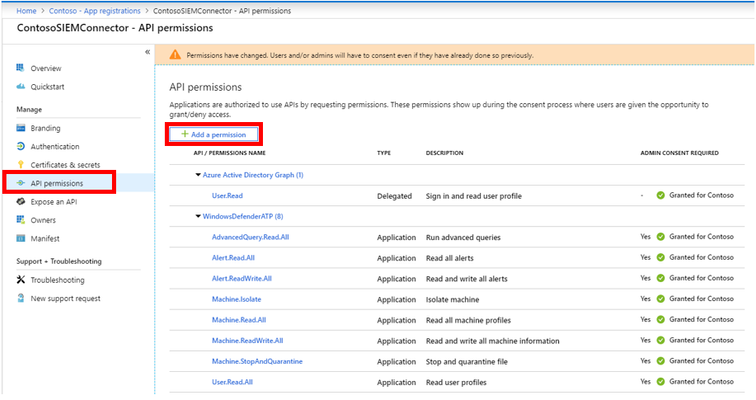The width and height of the screenshot is (756, 400).
Task: Open Machine.Isolate permission
Action: [x=236, y=299]
